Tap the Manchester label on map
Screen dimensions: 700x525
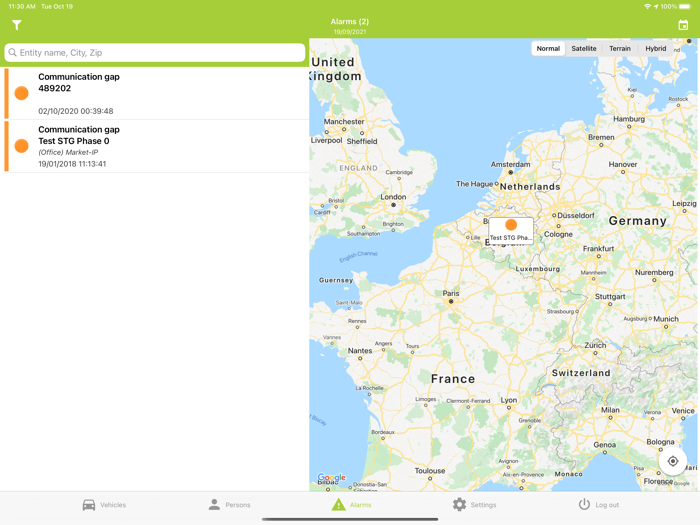(344, 122)
